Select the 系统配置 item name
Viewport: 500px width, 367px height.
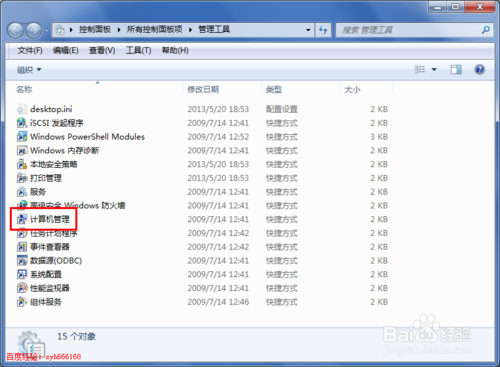point(46,274)
